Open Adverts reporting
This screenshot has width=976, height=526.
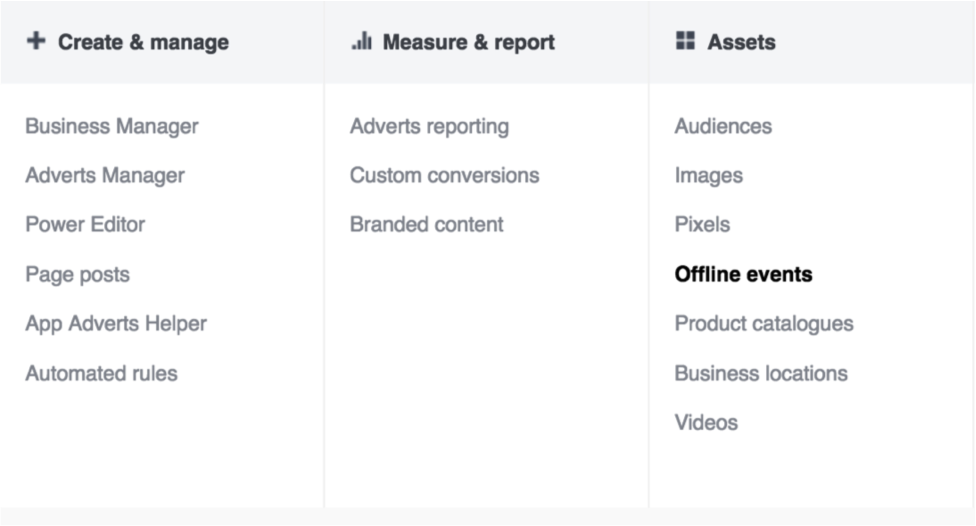coord(429,126)
